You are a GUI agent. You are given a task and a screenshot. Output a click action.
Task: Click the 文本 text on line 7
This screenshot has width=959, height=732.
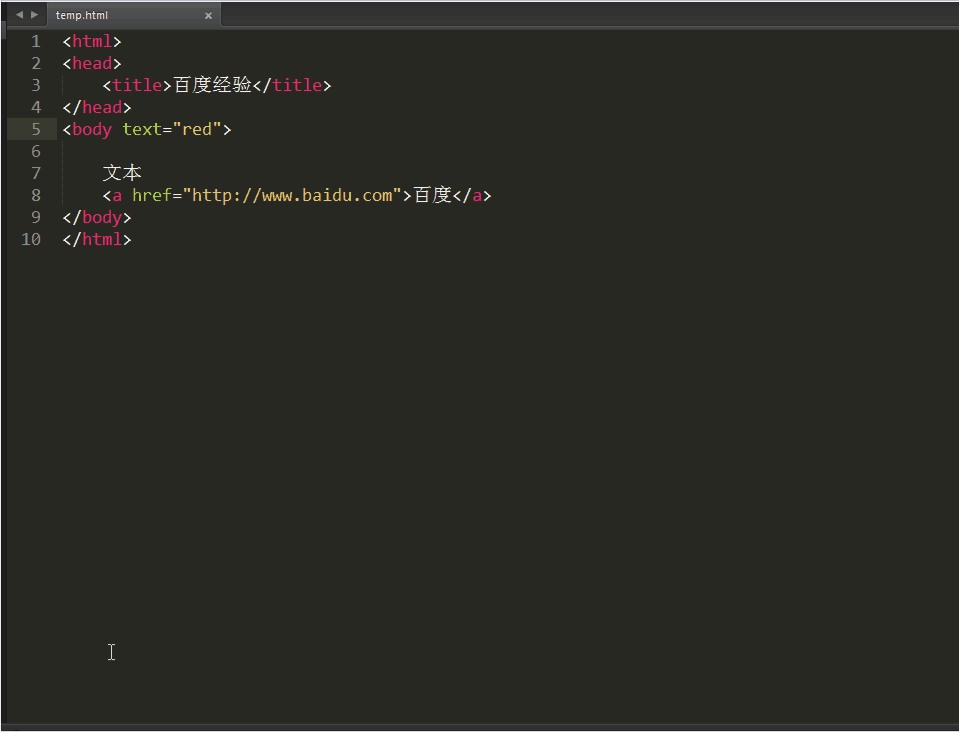click(x=122, y=173)
